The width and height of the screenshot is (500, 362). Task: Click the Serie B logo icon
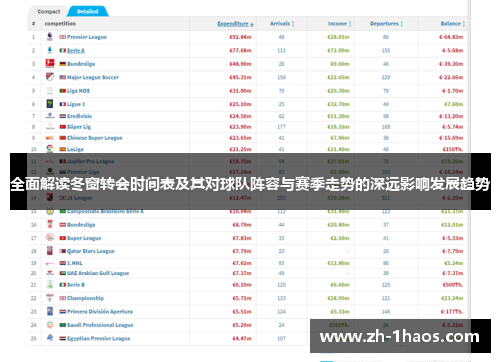[x=50, y=284]
